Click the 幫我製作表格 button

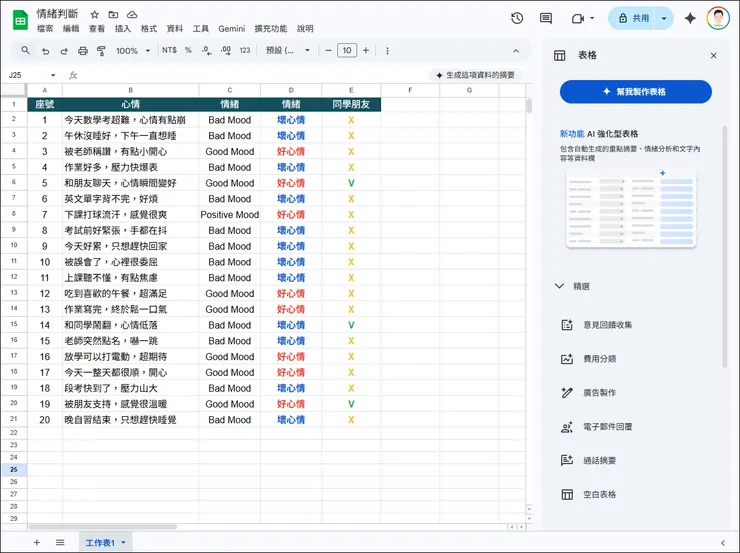[636, 92]
